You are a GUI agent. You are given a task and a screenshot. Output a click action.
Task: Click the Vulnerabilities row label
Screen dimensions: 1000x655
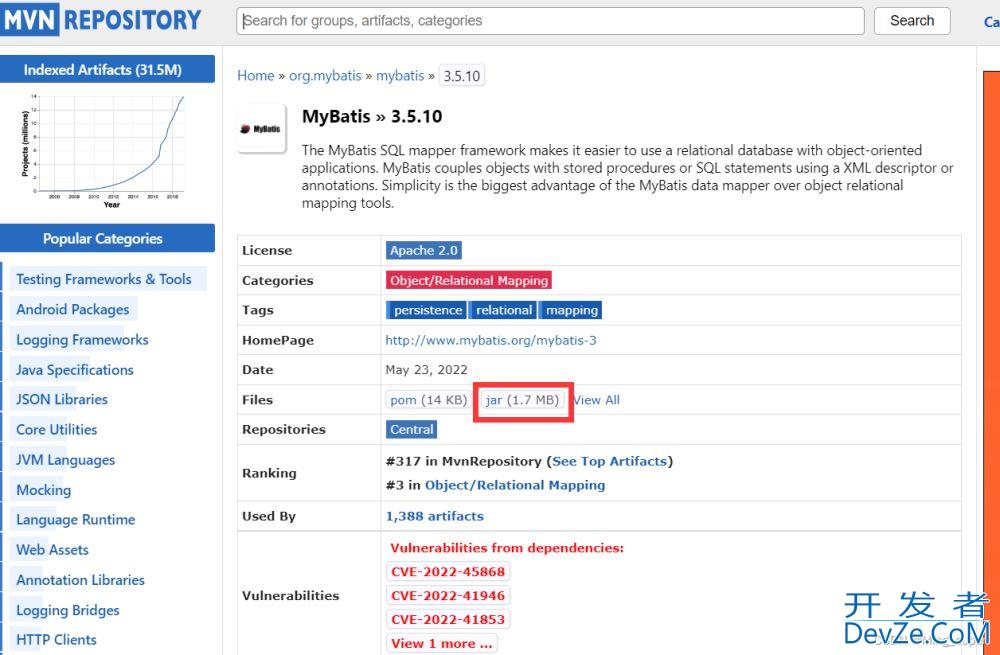(290, 596)
